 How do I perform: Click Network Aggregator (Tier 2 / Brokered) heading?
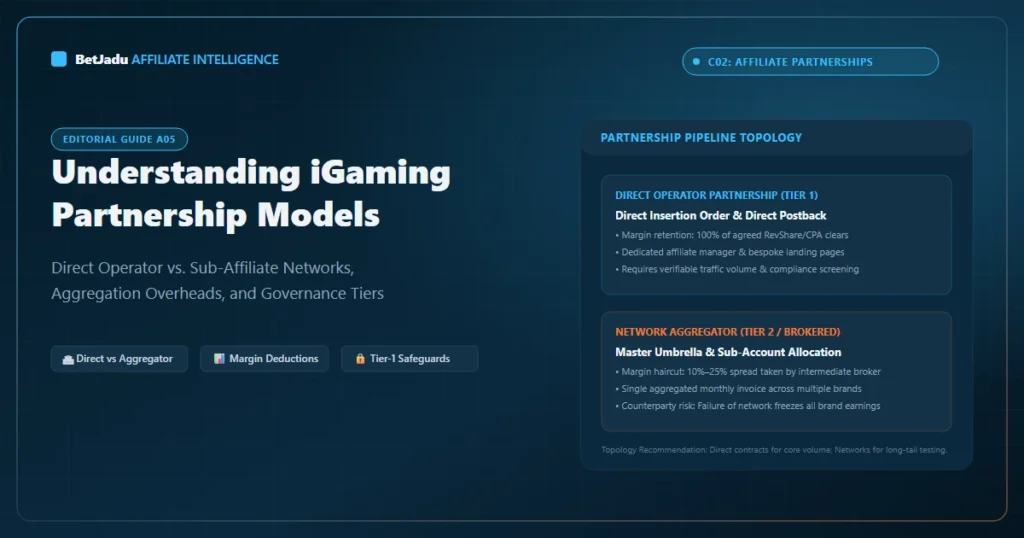click(x=728, y=332)
